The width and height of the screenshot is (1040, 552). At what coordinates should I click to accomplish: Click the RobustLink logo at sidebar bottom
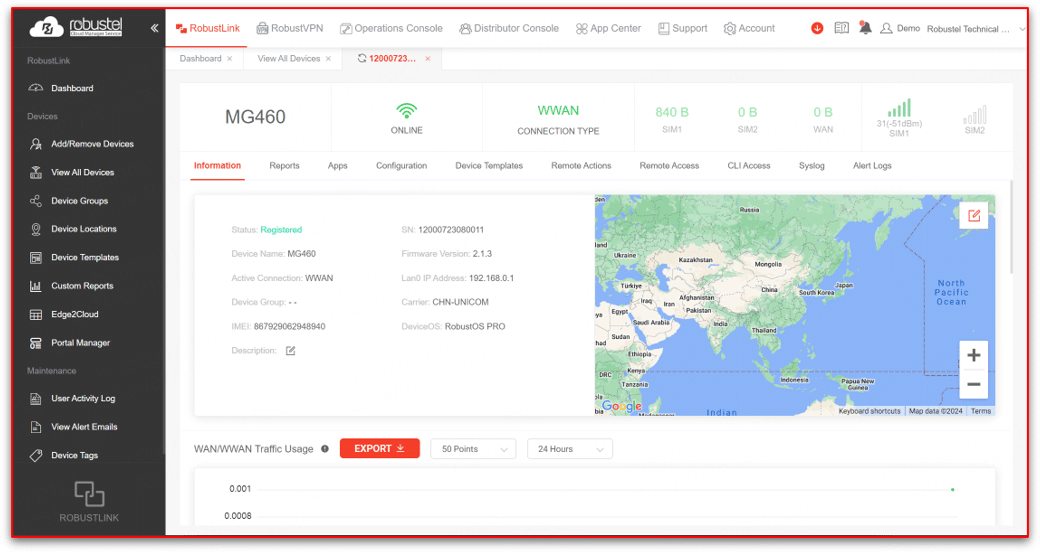pyautogui.click(x=89, y=502)
